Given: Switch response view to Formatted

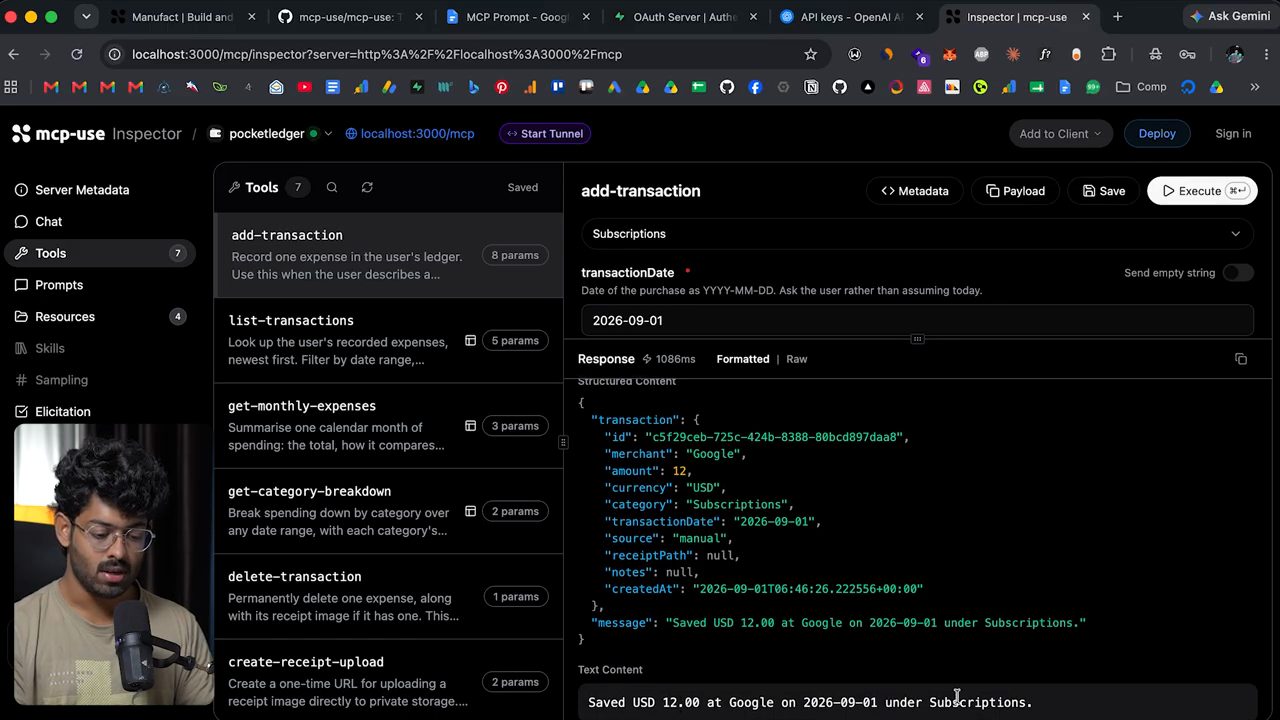Looking at the screenshot, I should pyautogui.click(x=743, y=359).
